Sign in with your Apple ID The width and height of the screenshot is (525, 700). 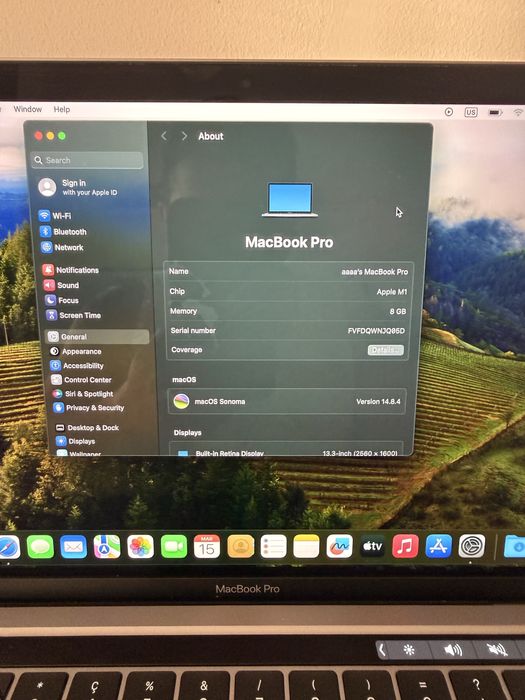[78, 187]
